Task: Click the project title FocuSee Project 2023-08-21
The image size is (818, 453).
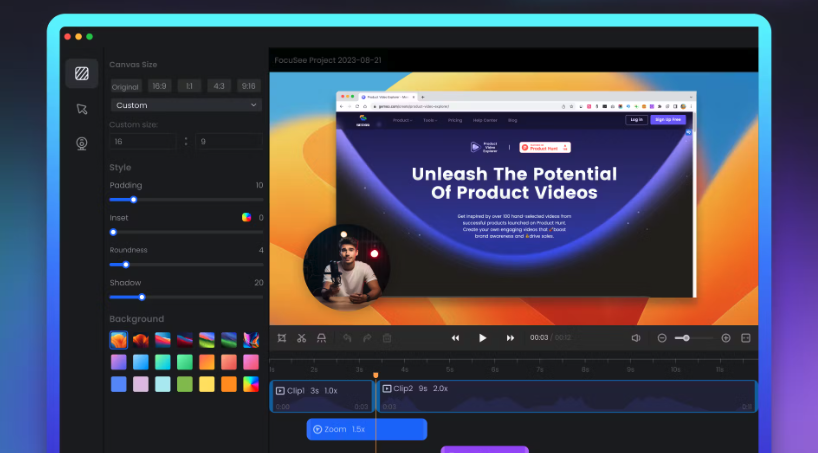Action: point(328,61)
